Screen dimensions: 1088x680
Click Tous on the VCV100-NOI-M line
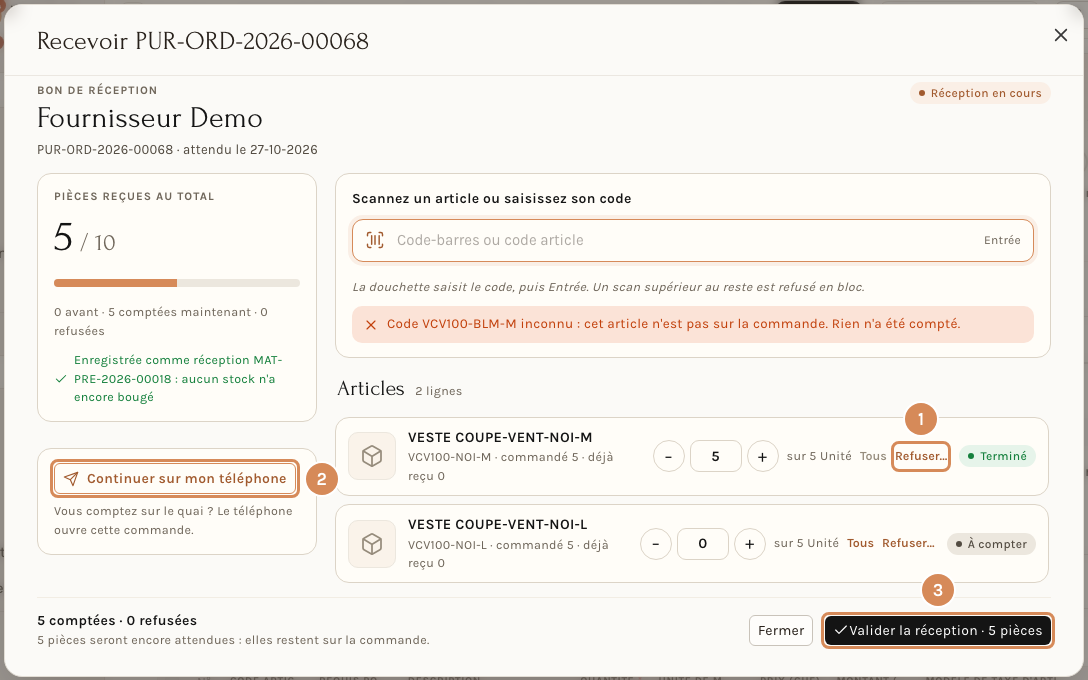coord(873,457)
